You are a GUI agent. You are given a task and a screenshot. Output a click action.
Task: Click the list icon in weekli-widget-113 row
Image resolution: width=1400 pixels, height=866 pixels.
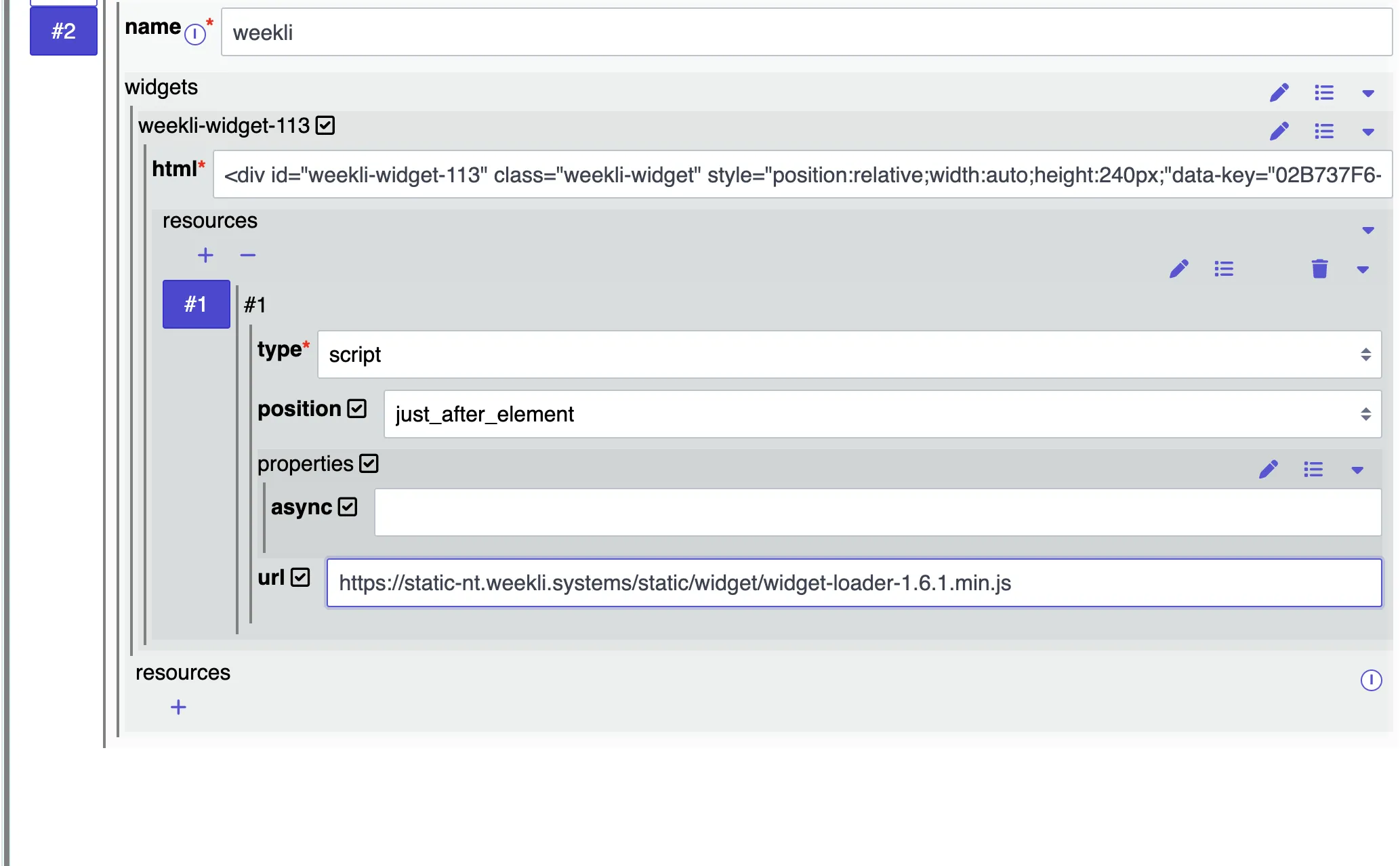[1324, 131]
